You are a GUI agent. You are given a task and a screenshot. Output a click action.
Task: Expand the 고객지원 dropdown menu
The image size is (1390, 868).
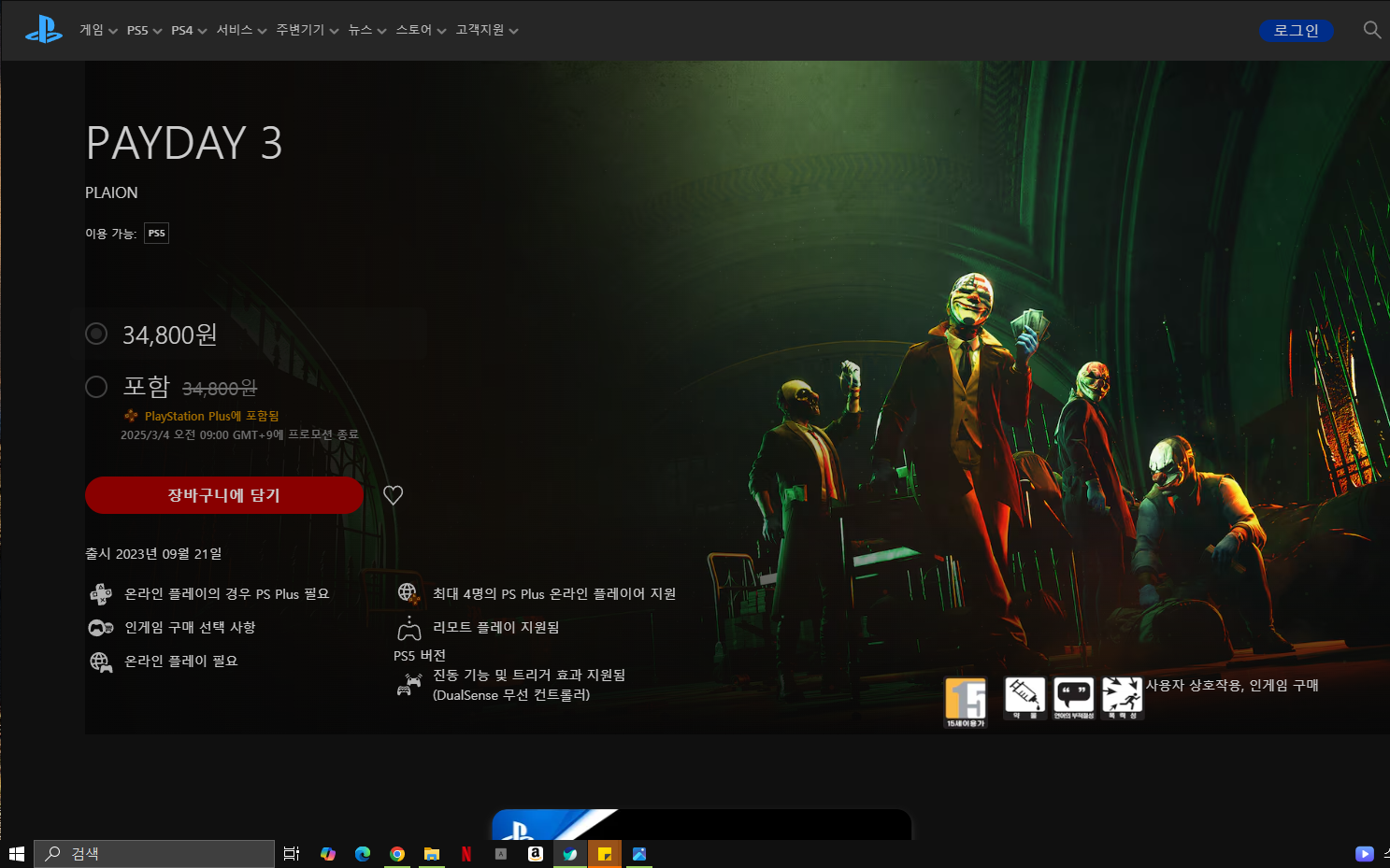pos(487,30)
